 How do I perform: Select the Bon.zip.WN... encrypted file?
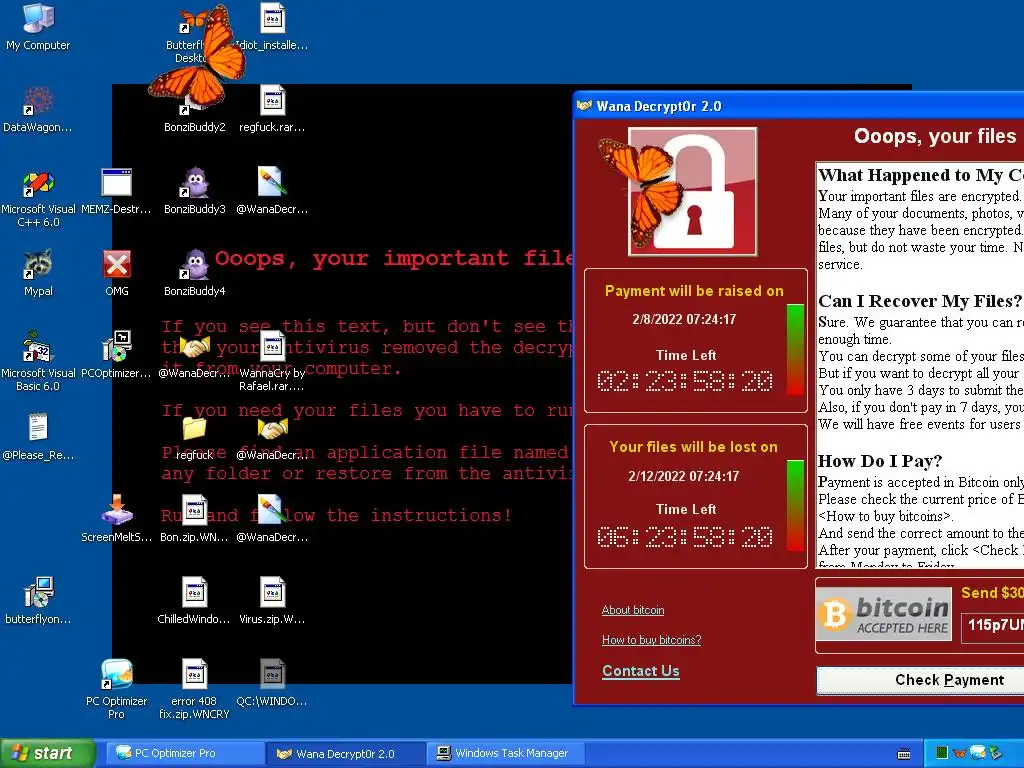click(194, 519)
